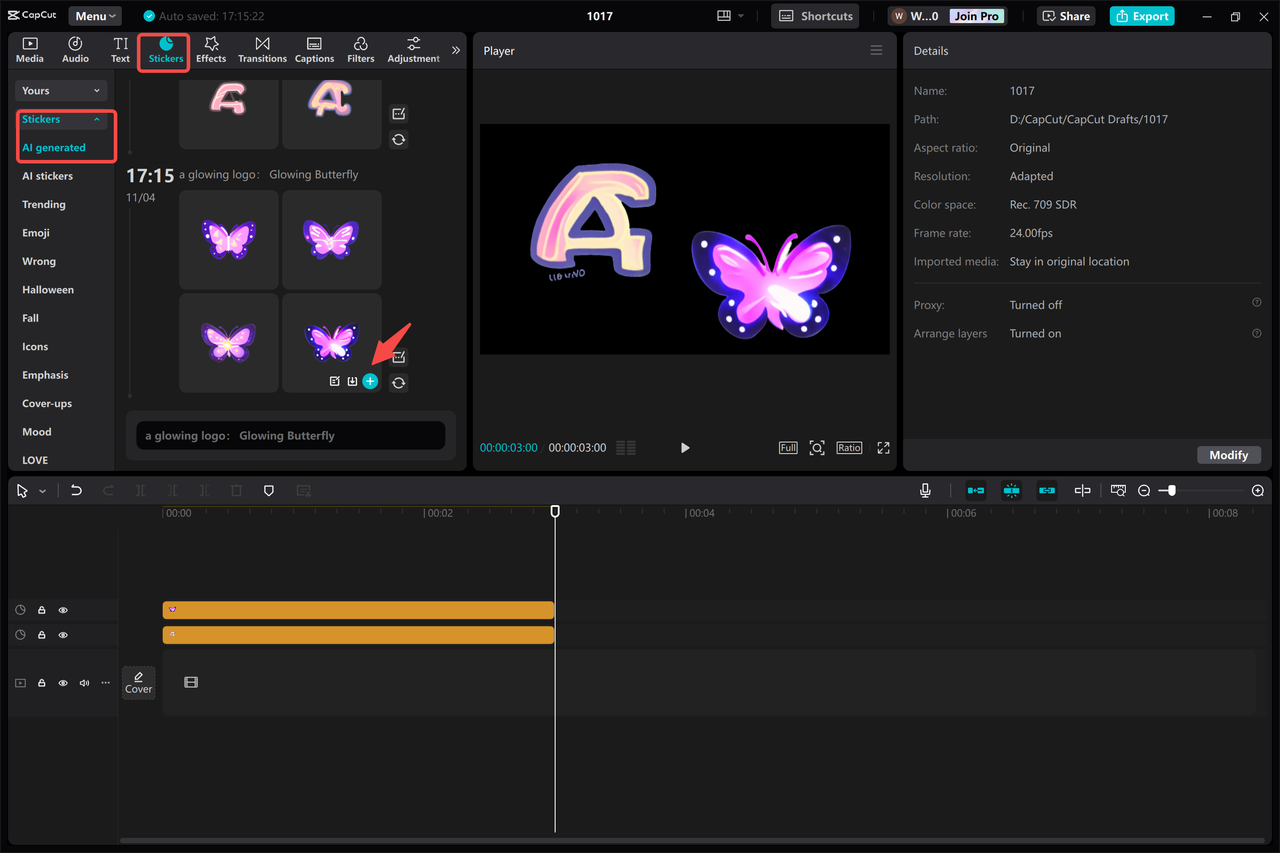Click the Share button

[1066, 16]
